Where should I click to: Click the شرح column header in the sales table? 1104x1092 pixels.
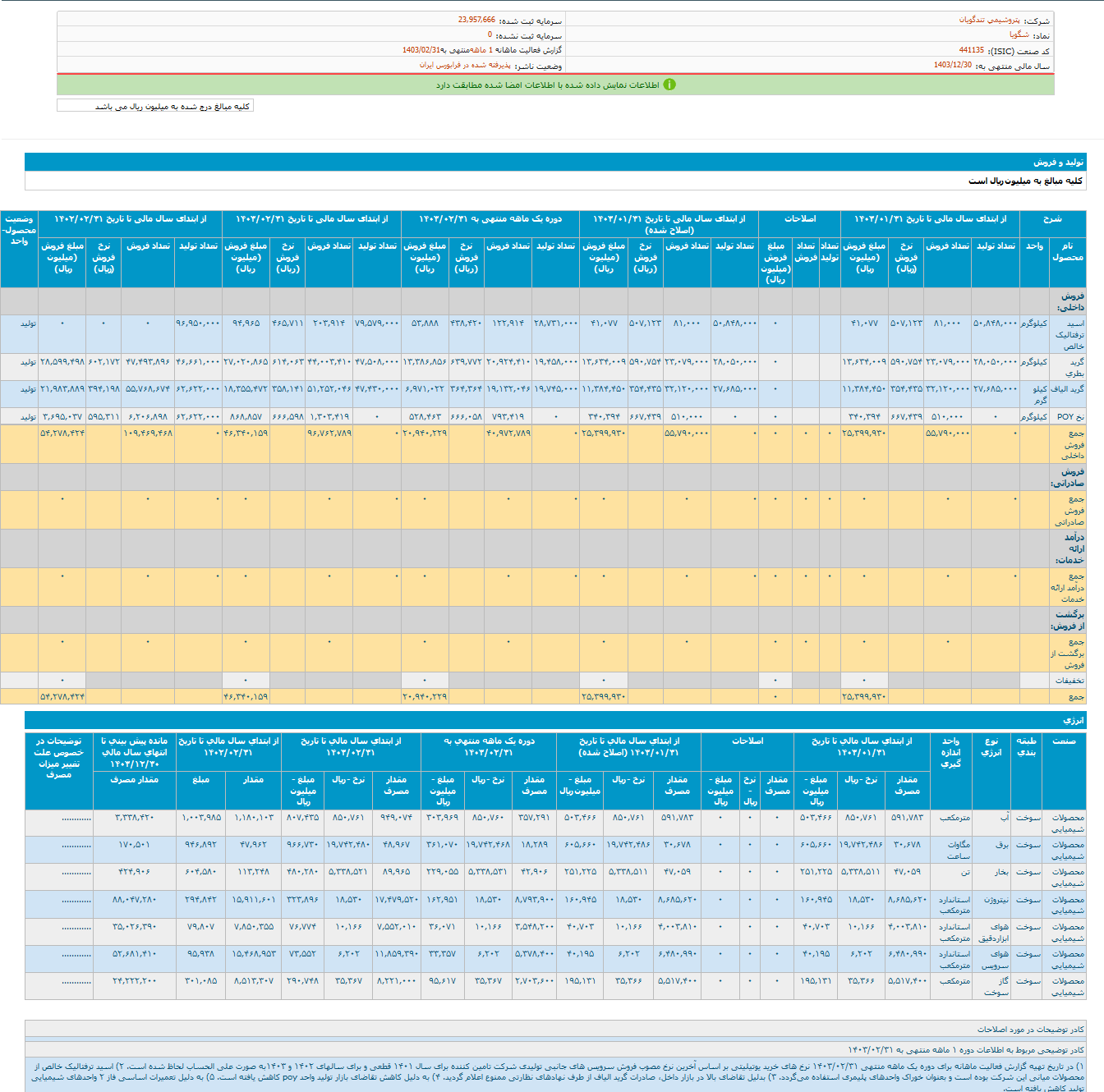pos(1052,219)
